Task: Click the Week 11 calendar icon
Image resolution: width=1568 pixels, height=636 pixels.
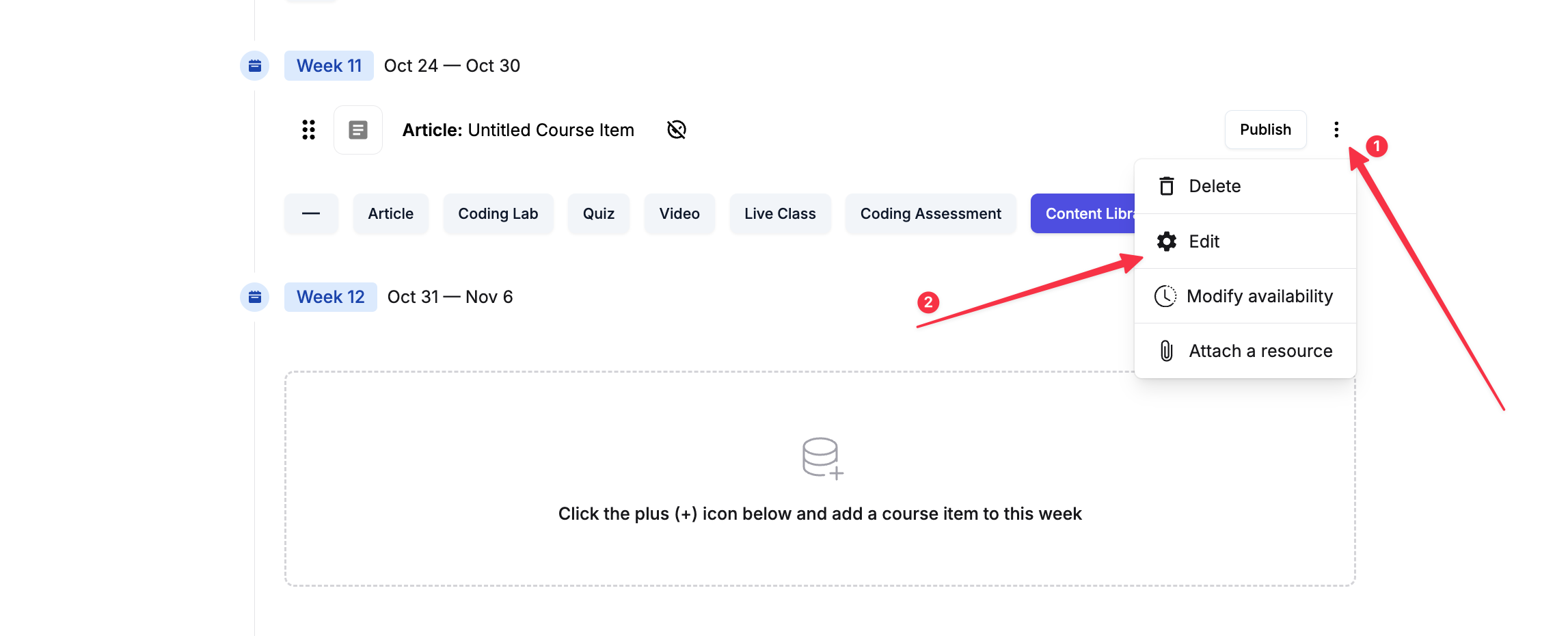Action: click(254, 66)
